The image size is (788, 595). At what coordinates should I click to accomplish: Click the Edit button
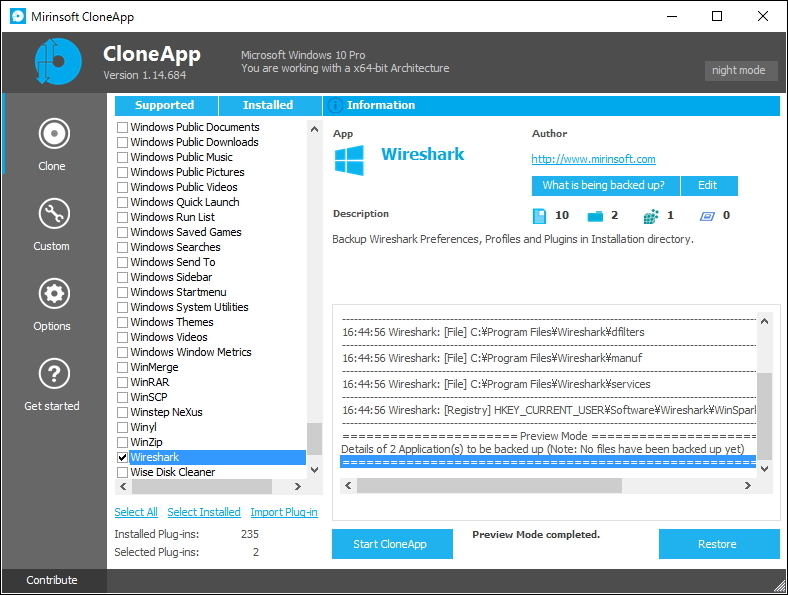coord(709,185)
